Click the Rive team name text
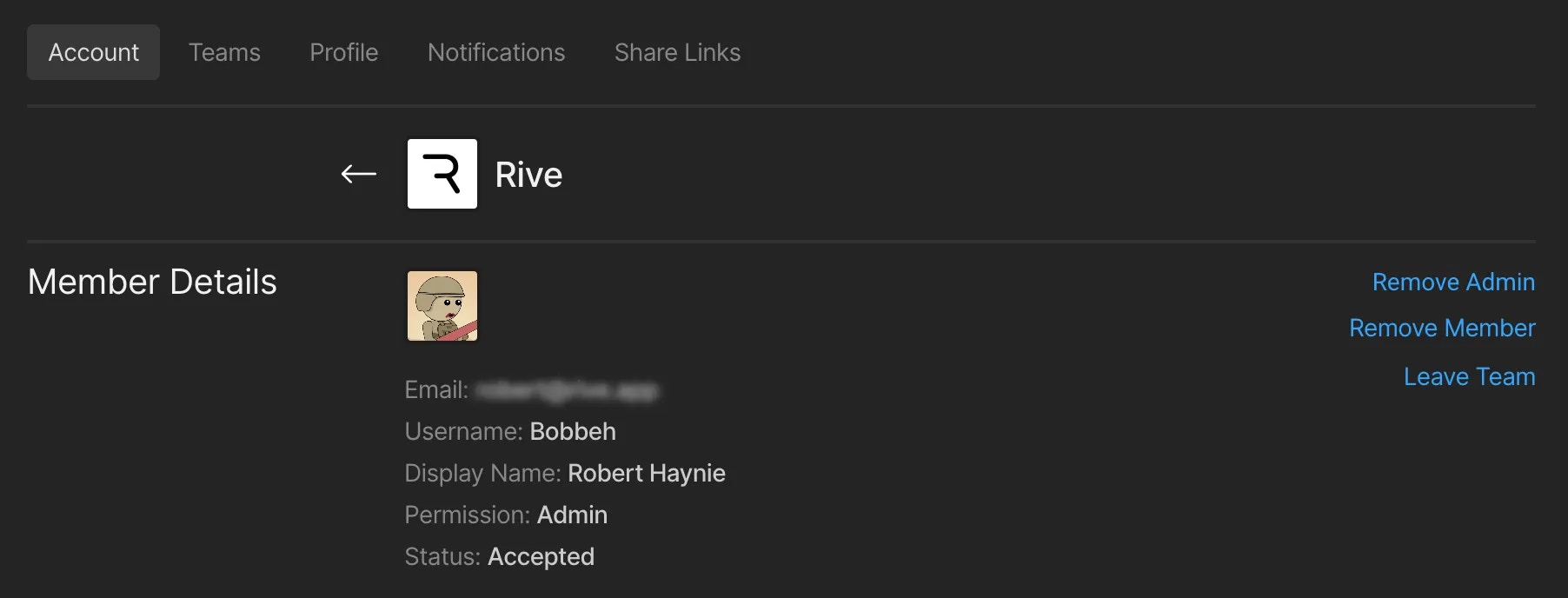 (x=528, y=175)
